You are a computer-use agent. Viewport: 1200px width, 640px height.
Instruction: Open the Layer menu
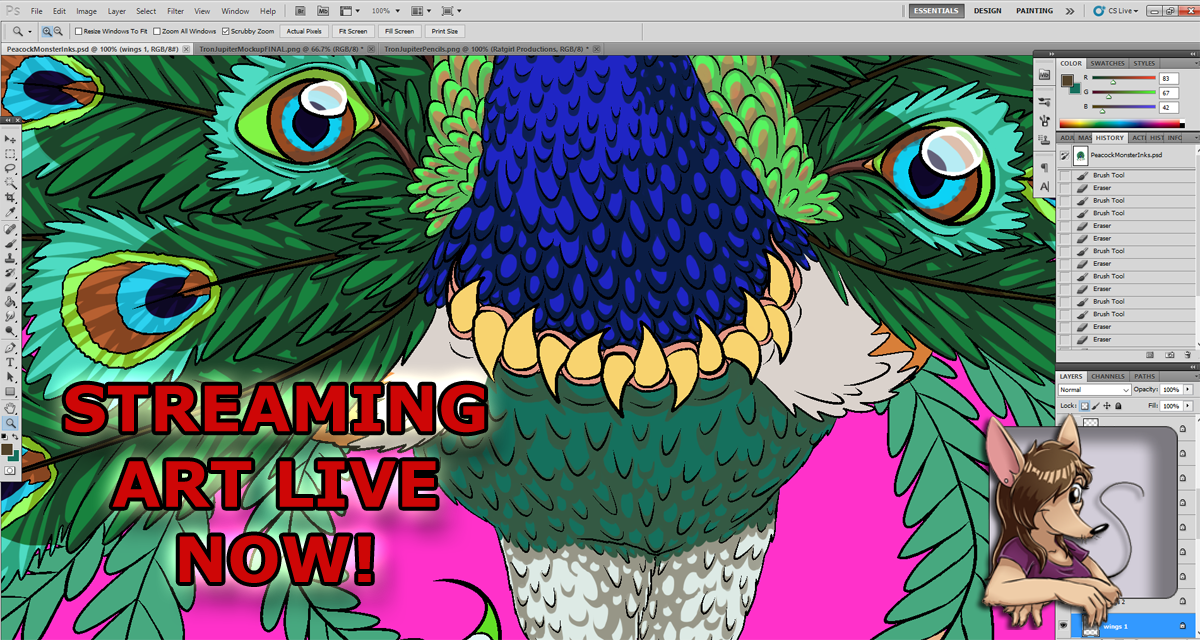(x=117, y=11)
